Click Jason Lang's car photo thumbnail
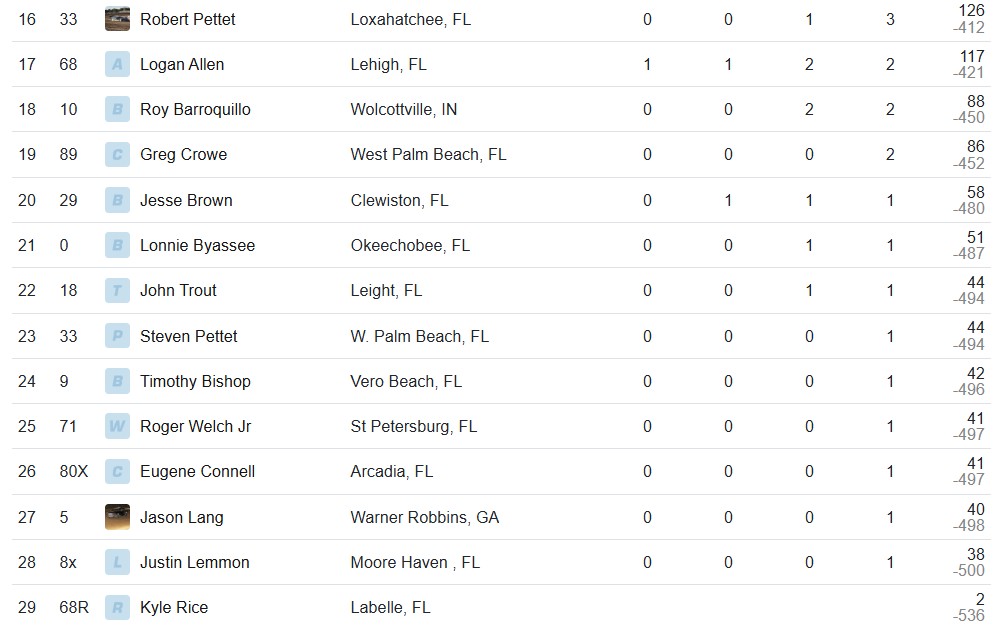 [117, 517]
